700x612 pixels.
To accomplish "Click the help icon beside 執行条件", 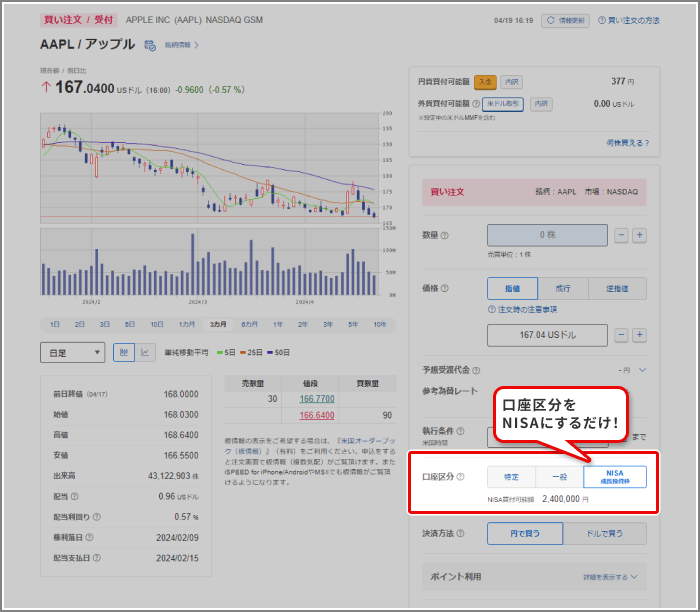I will pos(461,431).
